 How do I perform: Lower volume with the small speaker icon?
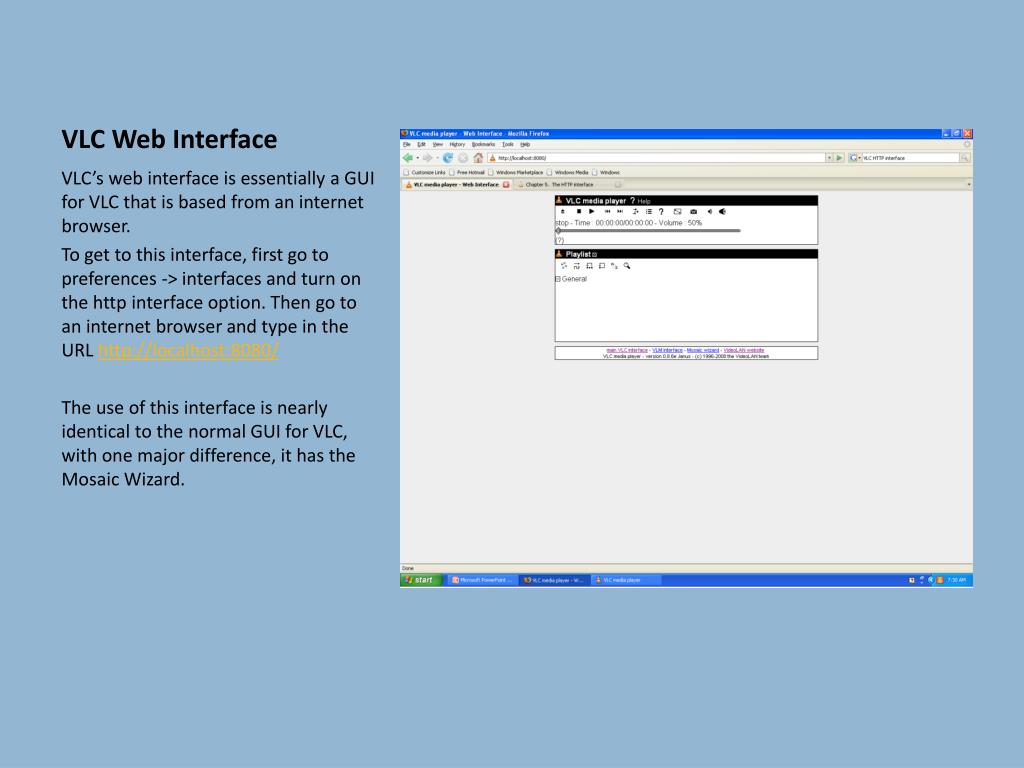tap(710, 212)
